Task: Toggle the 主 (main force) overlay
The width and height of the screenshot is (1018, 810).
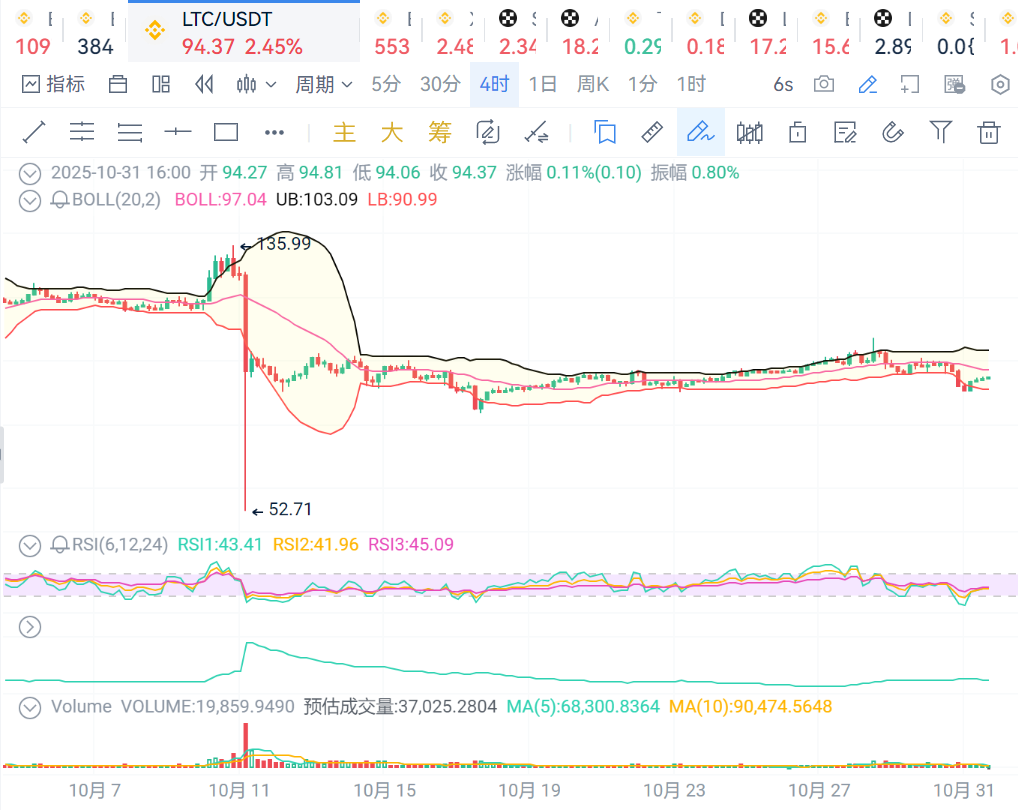Action: [344, 132]
